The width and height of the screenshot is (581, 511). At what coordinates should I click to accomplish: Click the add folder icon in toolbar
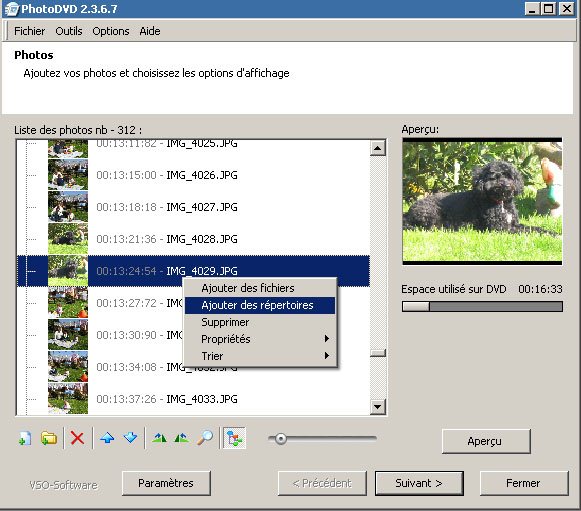(49, 438)
